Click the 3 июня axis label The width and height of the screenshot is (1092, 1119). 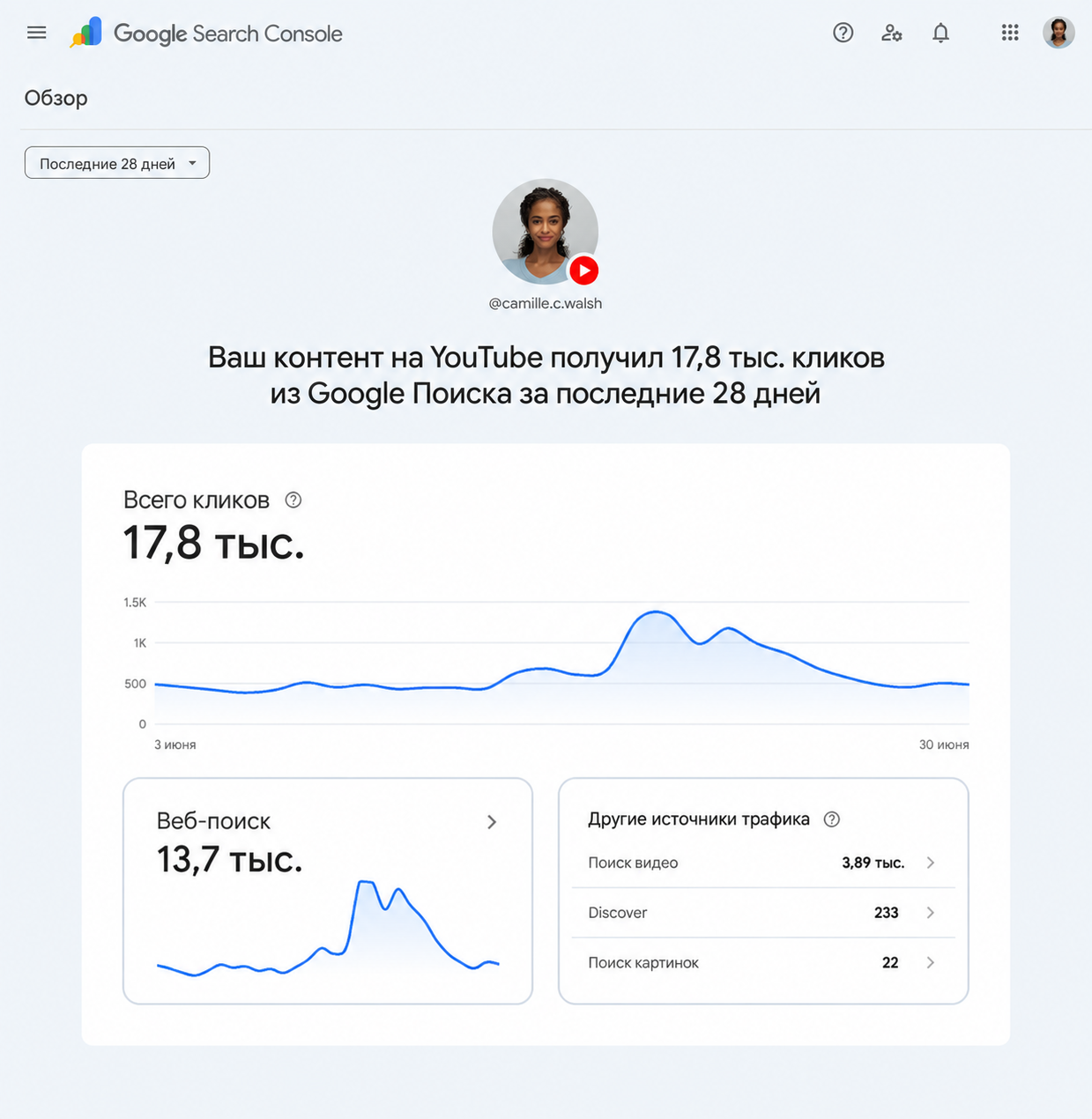(x=175, y=745)
